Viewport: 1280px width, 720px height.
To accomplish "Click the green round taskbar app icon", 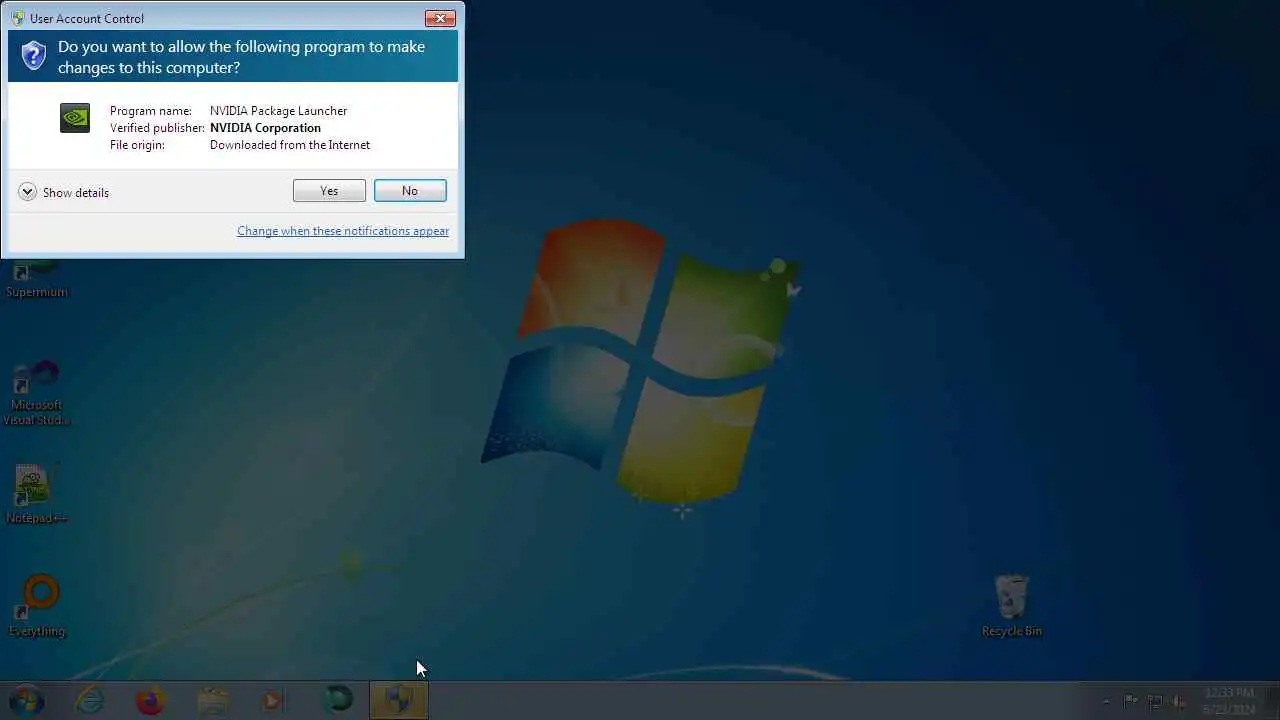I will tap(337, 700).
